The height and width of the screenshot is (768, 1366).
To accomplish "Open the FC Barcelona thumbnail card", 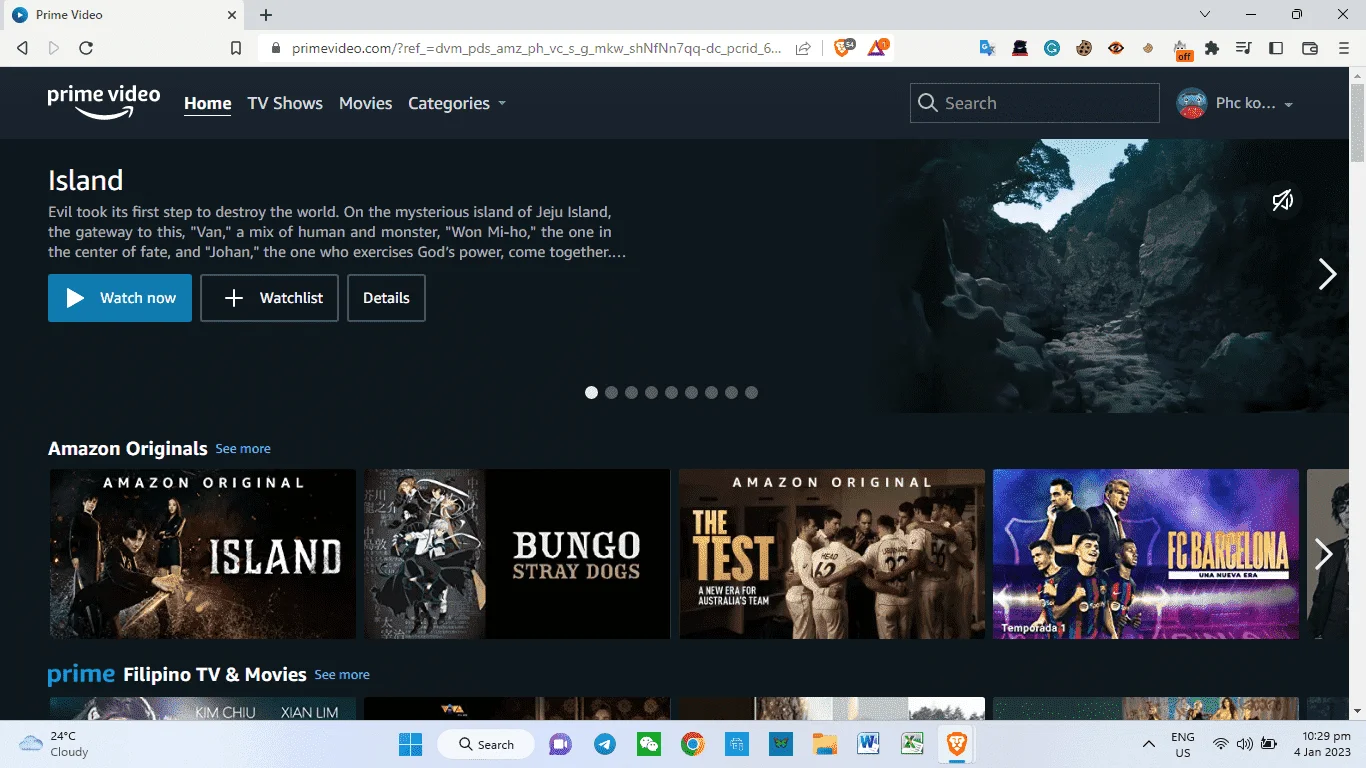I will tap(1146, 554).
